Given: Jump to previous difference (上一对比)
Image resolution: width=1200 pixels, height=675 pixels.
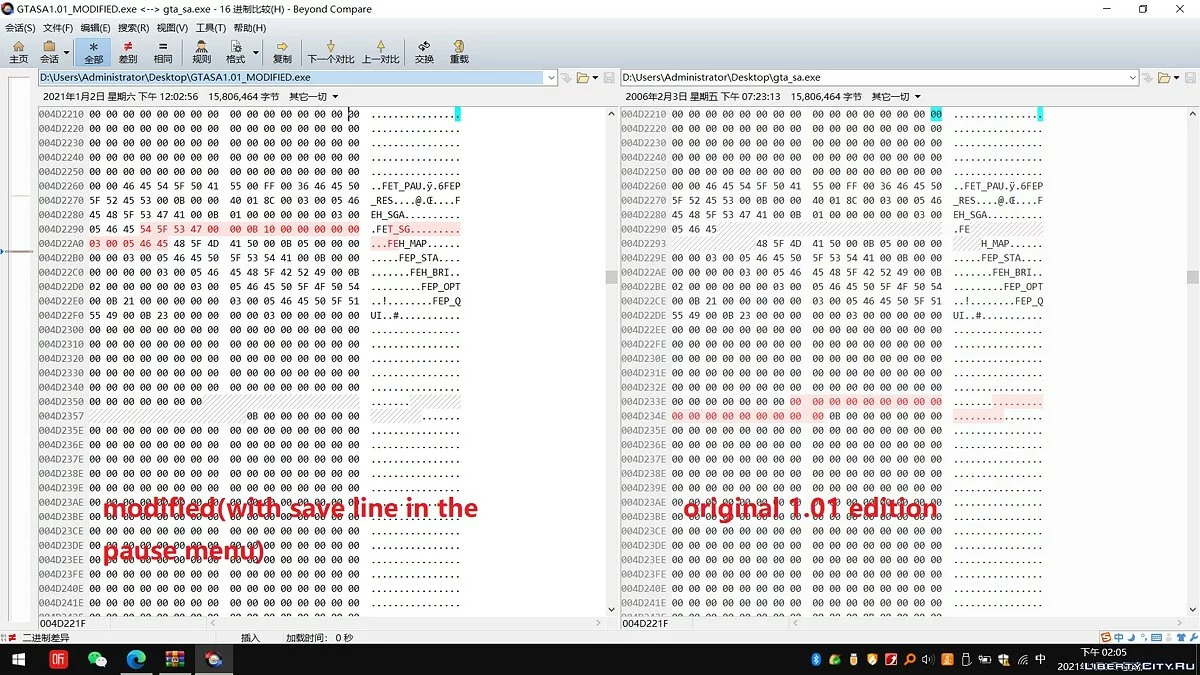Looking at the screenshot, I should click(x=380, y=52).
